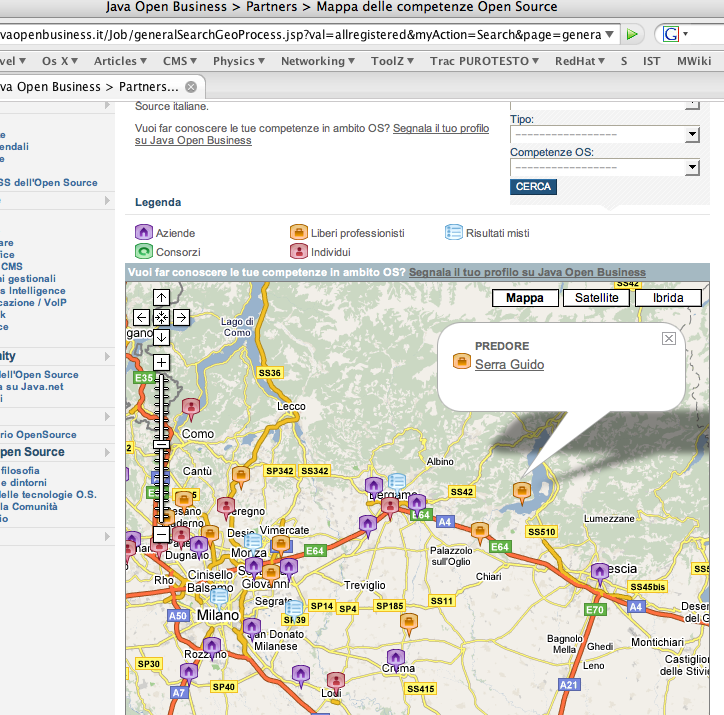Image resolution: width=724 pixels, height=715 pixels.
Task: Click the purple company marker near Brescia
Action: [599, 572]
